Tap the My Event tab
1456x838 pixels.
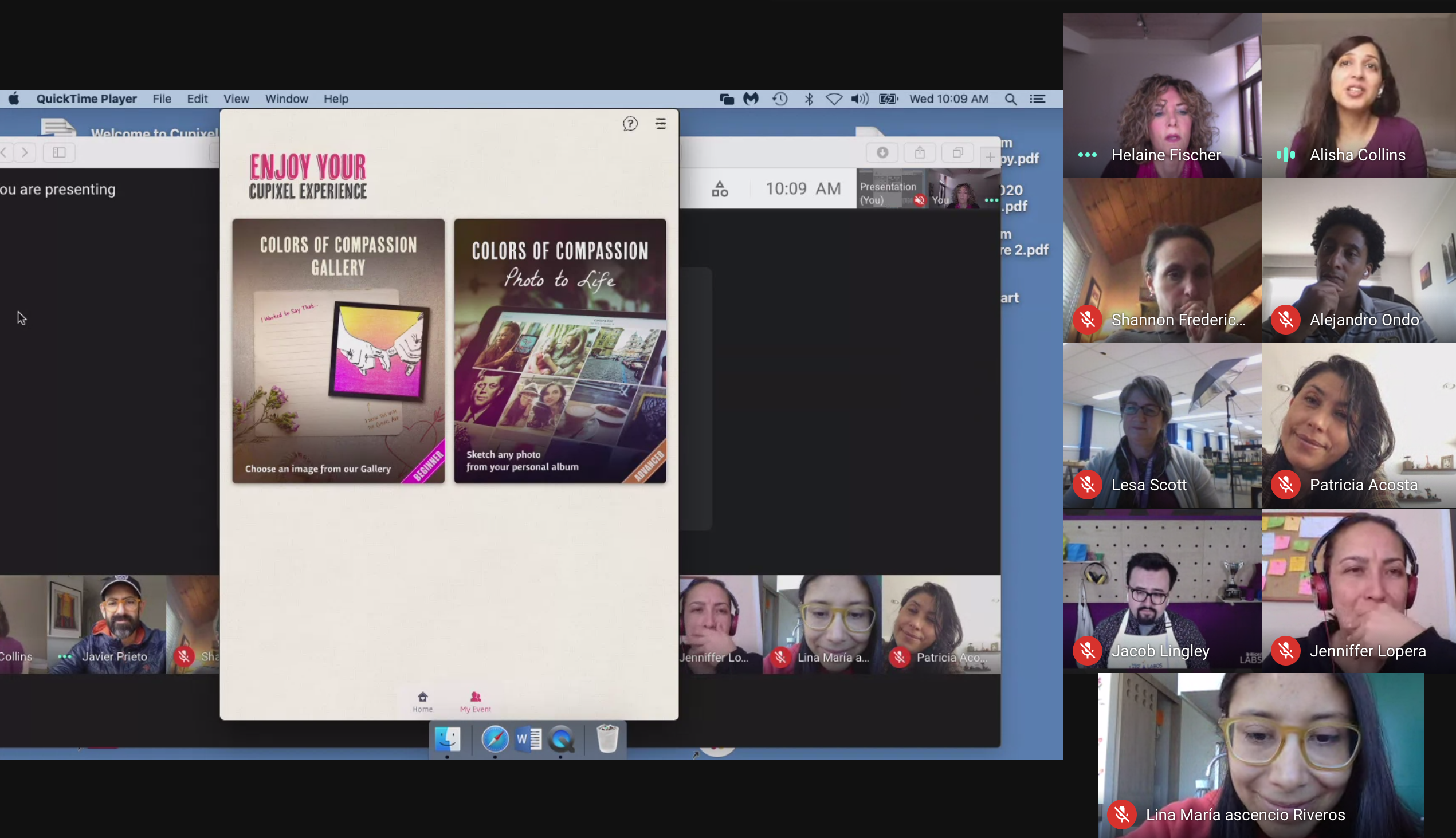pyautogui.click(x=475, y=701)
